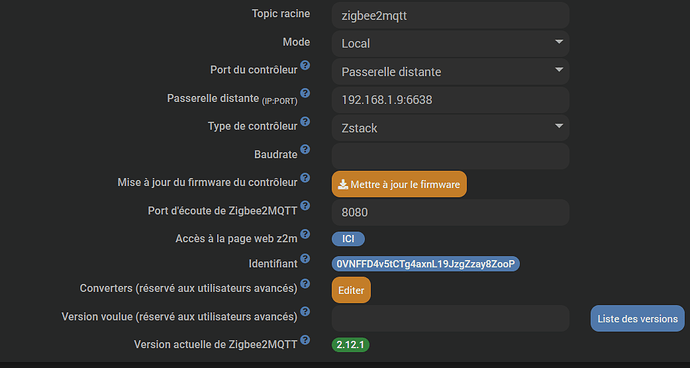Screen dimensions: 690x368
Task: Focus the empty Baudrate field
Action: click(x=450, y=156)
